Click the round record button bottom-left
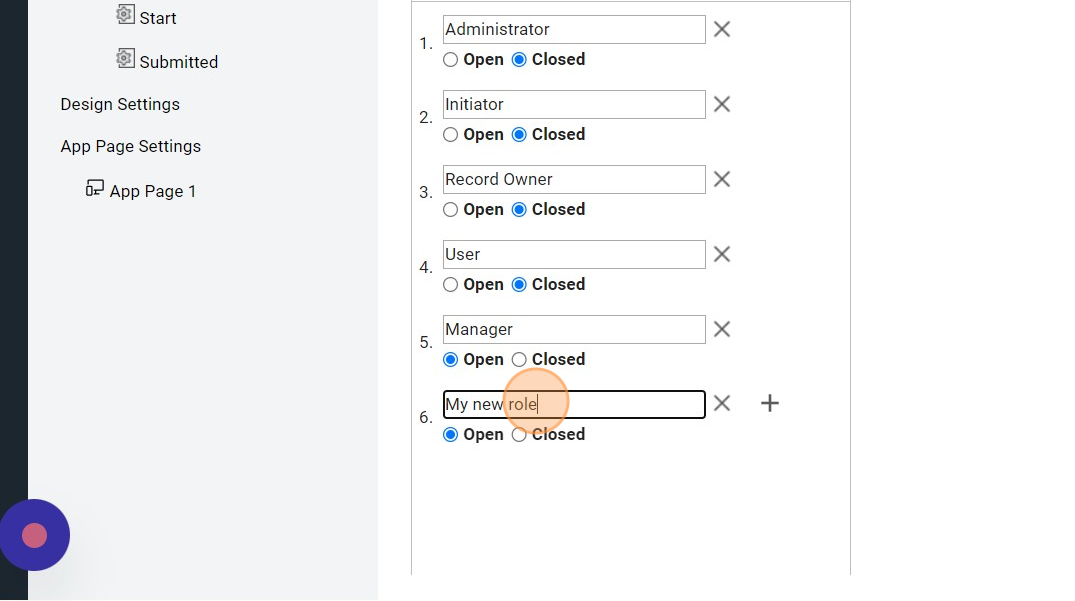Screen dimensions: 1075x601 pos(35,535)
